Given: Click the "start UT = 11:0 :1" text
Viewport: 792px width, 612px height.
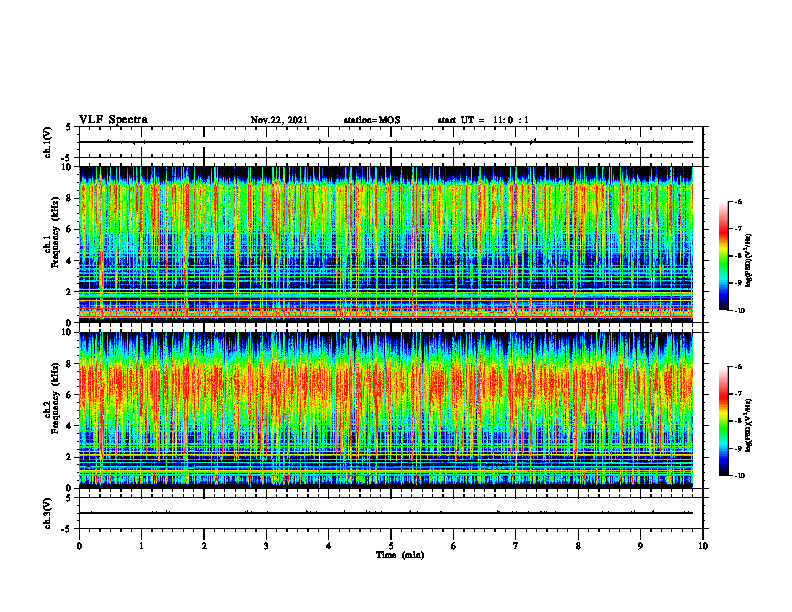Looking at the screenshot, I should coord(483,120).
